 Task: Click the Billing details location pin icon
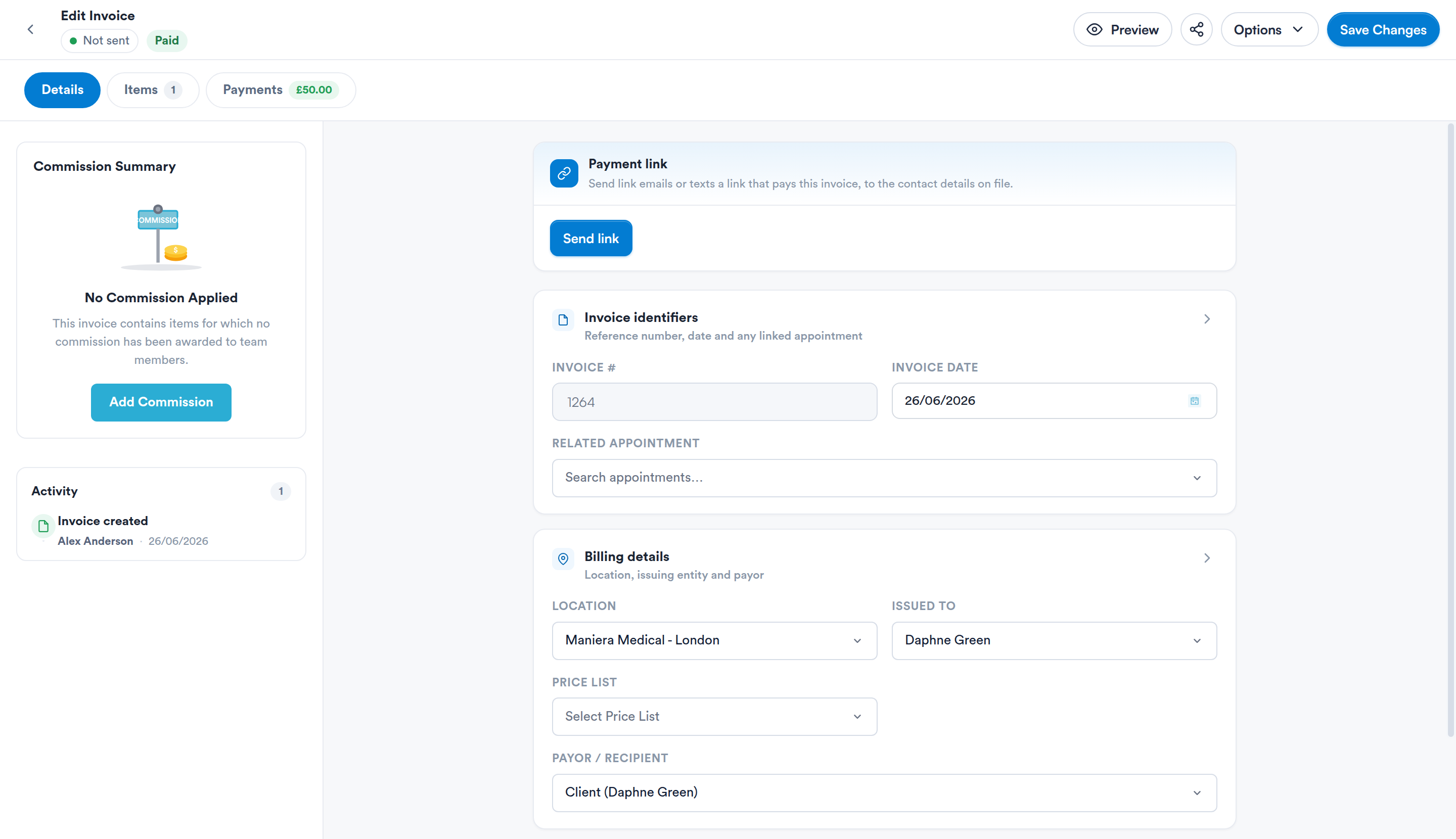tap(563, 559)
